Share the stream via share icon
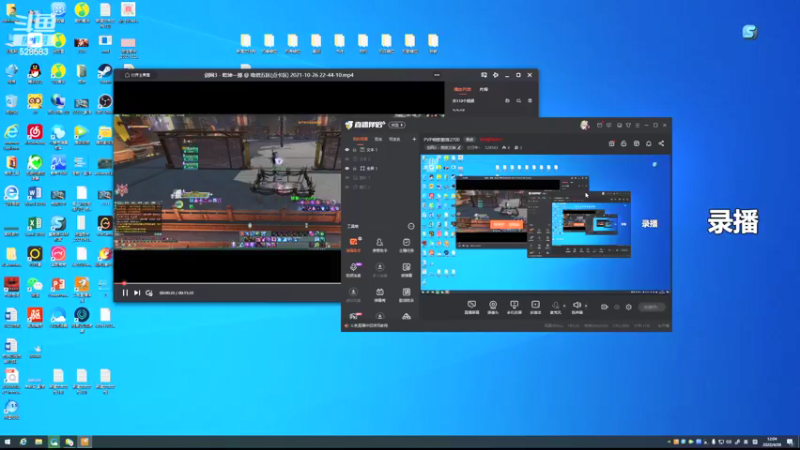The image size is (800, 450). (x=661, y=144)
